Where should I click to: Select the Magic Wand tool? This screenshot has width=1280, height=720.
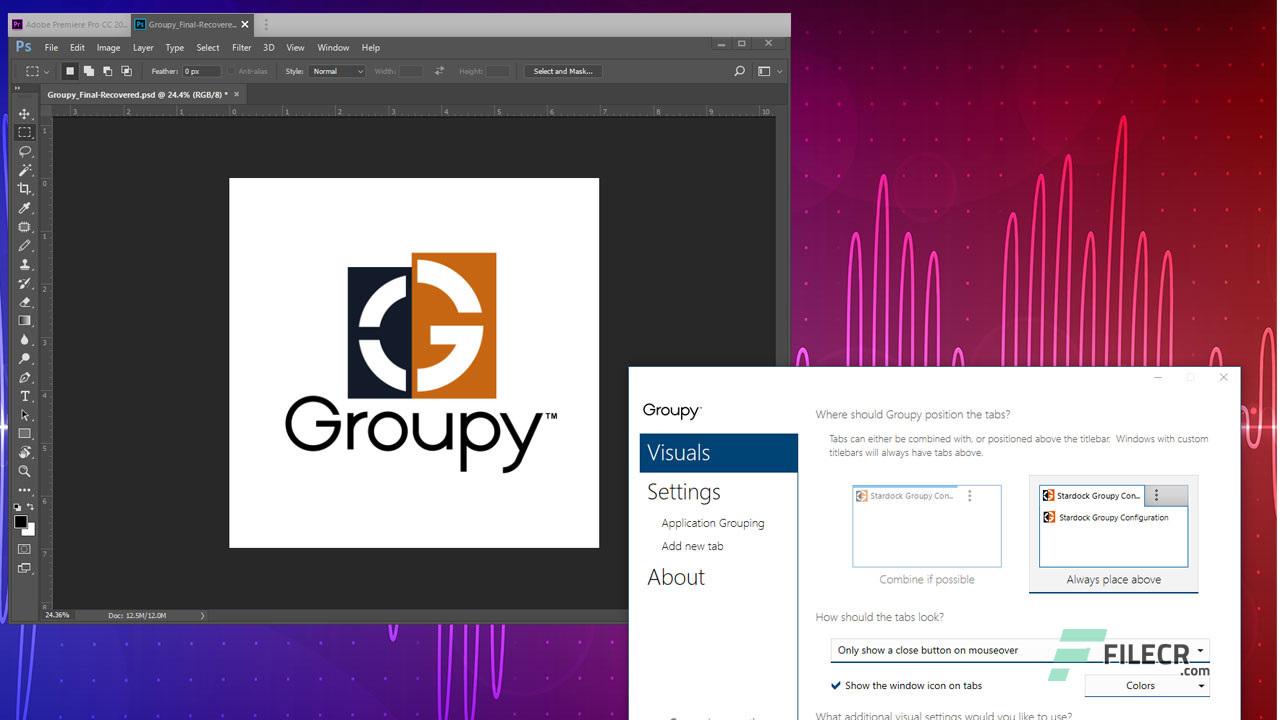pyautogui.click(x=25, y=170)
